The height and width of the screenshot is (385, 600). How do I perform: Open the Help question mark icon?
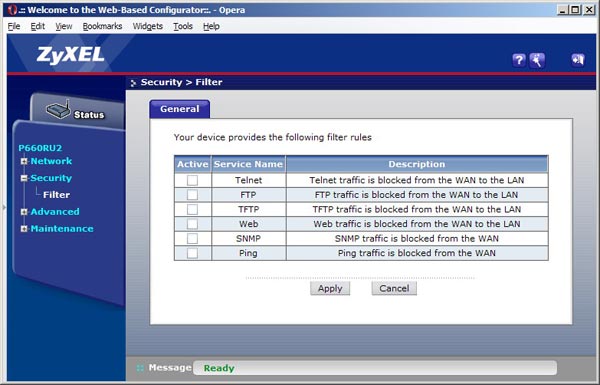tap(519, 60)
